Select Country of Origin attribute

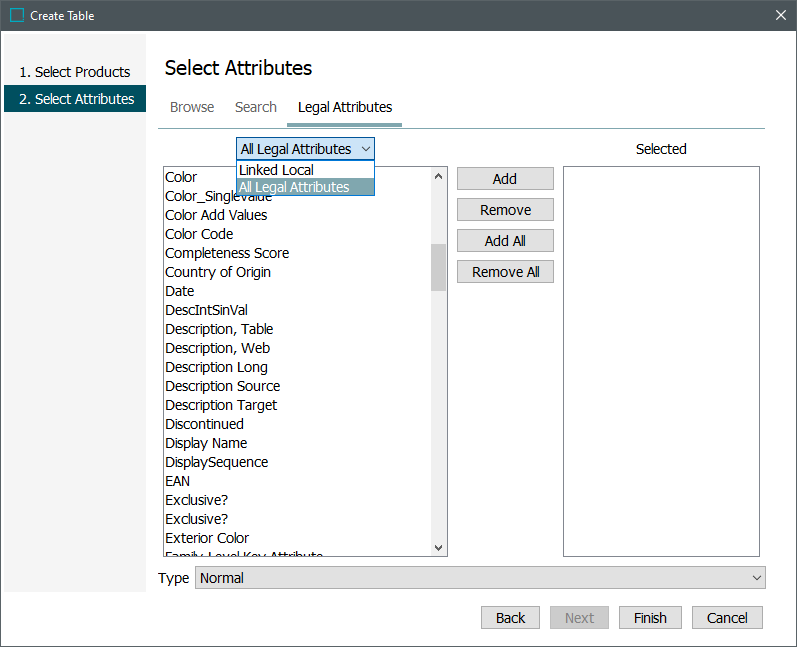218,272
